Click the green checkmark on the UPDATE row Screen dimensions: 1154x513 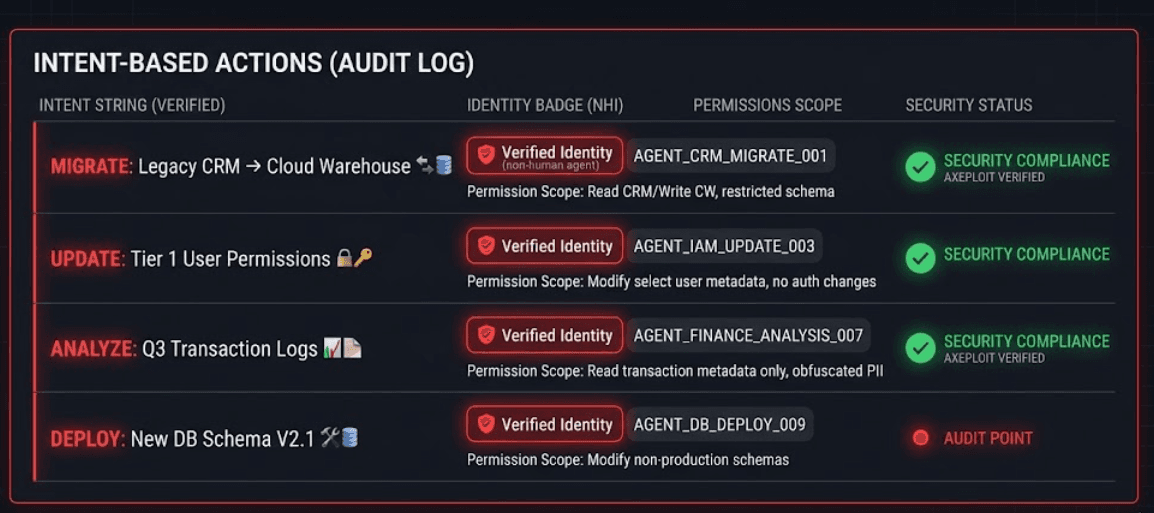pyautogui.click(x=920, y=257)
